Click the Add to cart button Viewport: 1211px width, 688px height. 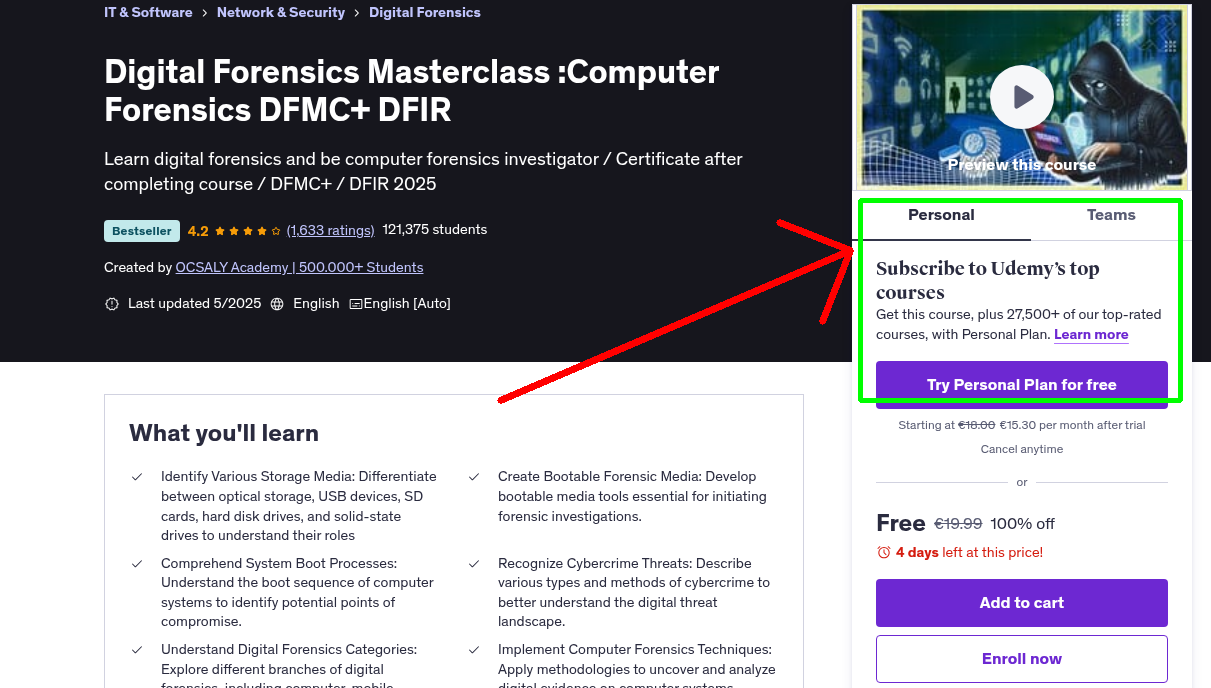point(1022,603)
